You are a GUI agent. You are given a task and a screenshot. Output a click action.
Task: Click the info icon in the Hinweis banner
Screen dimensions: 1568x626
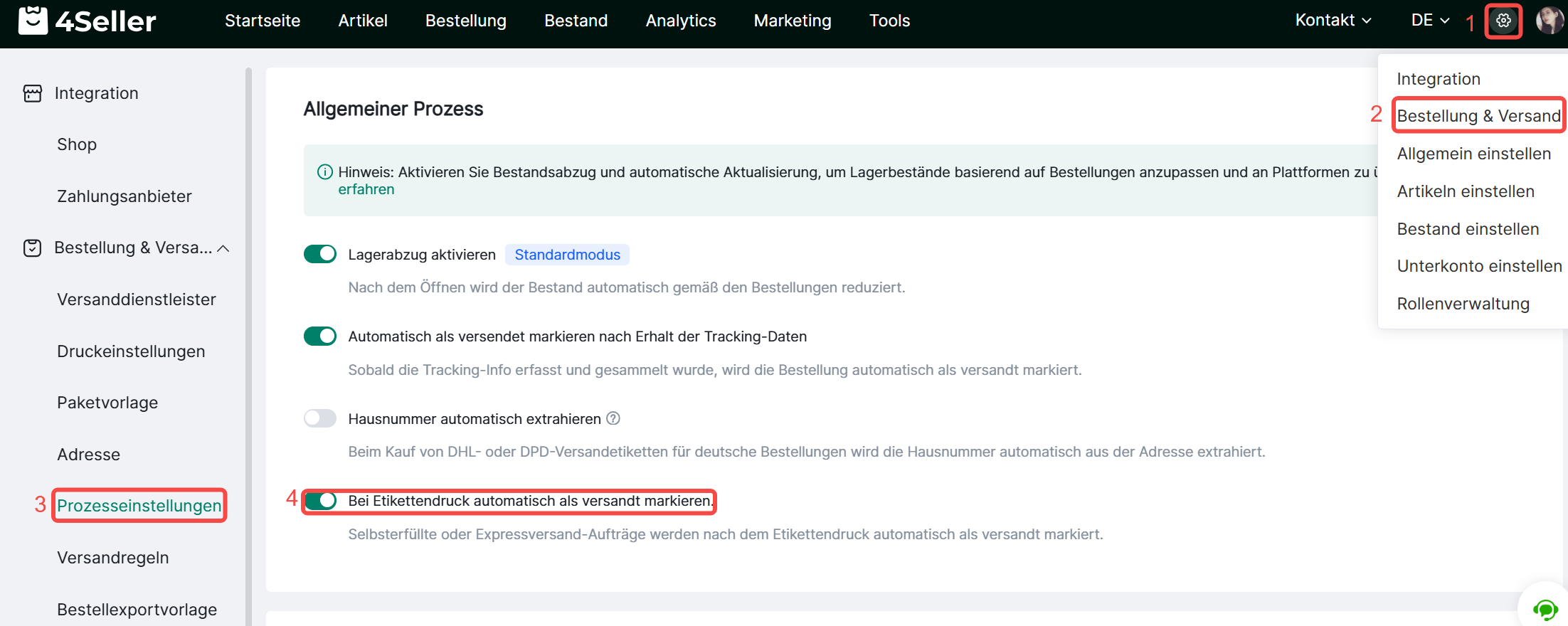coord(324,172)
